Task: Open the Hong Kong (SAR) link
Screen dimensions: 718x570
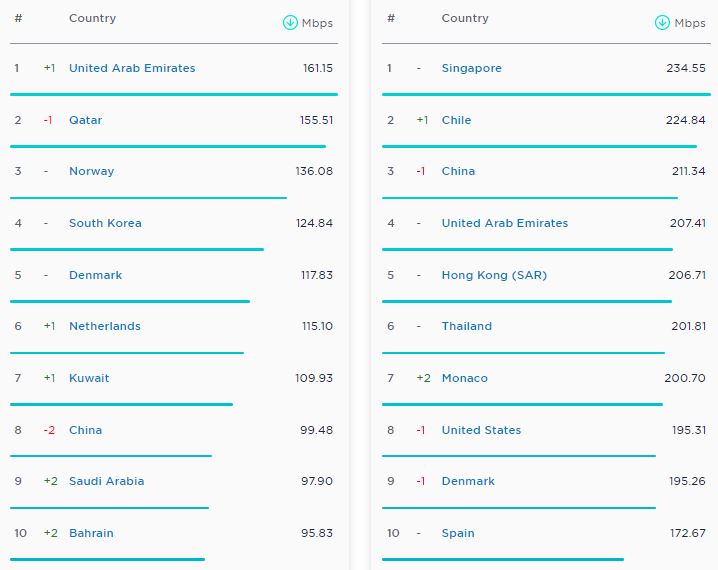Action: [494, 275]
